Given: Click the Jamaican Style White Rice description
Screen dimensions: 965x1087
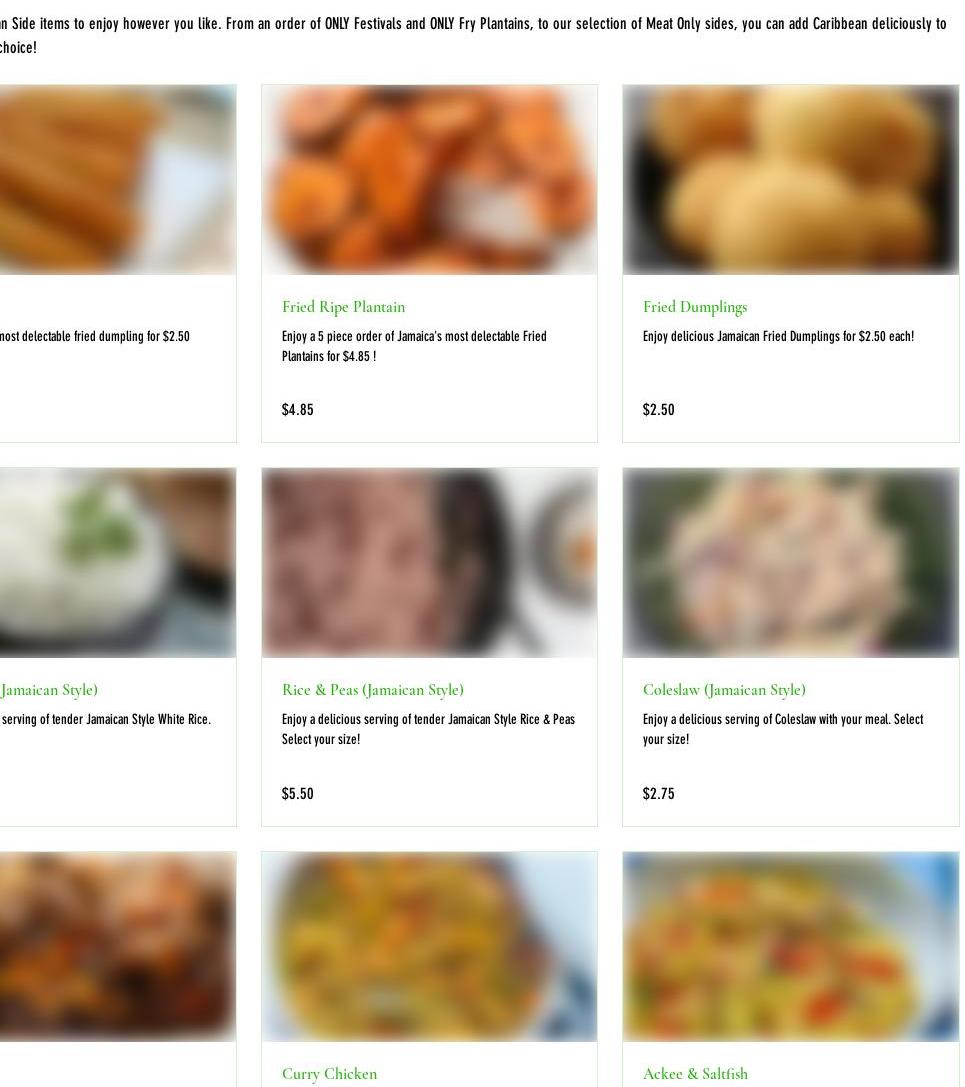Looking at the screenshot, I should point(105,720).
